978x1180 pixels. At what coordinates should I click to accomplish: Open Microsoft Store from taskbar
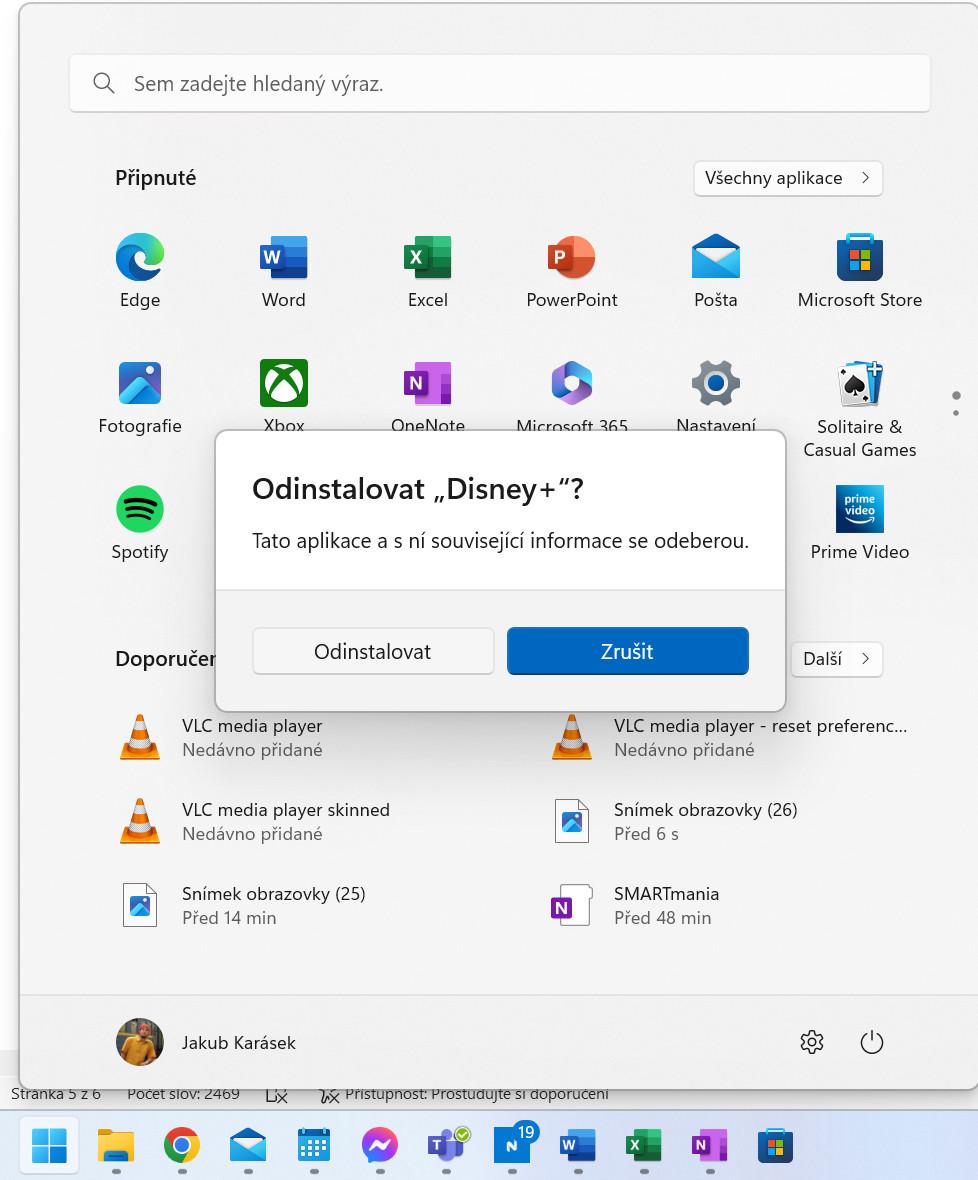click(x=776, y=1146)
